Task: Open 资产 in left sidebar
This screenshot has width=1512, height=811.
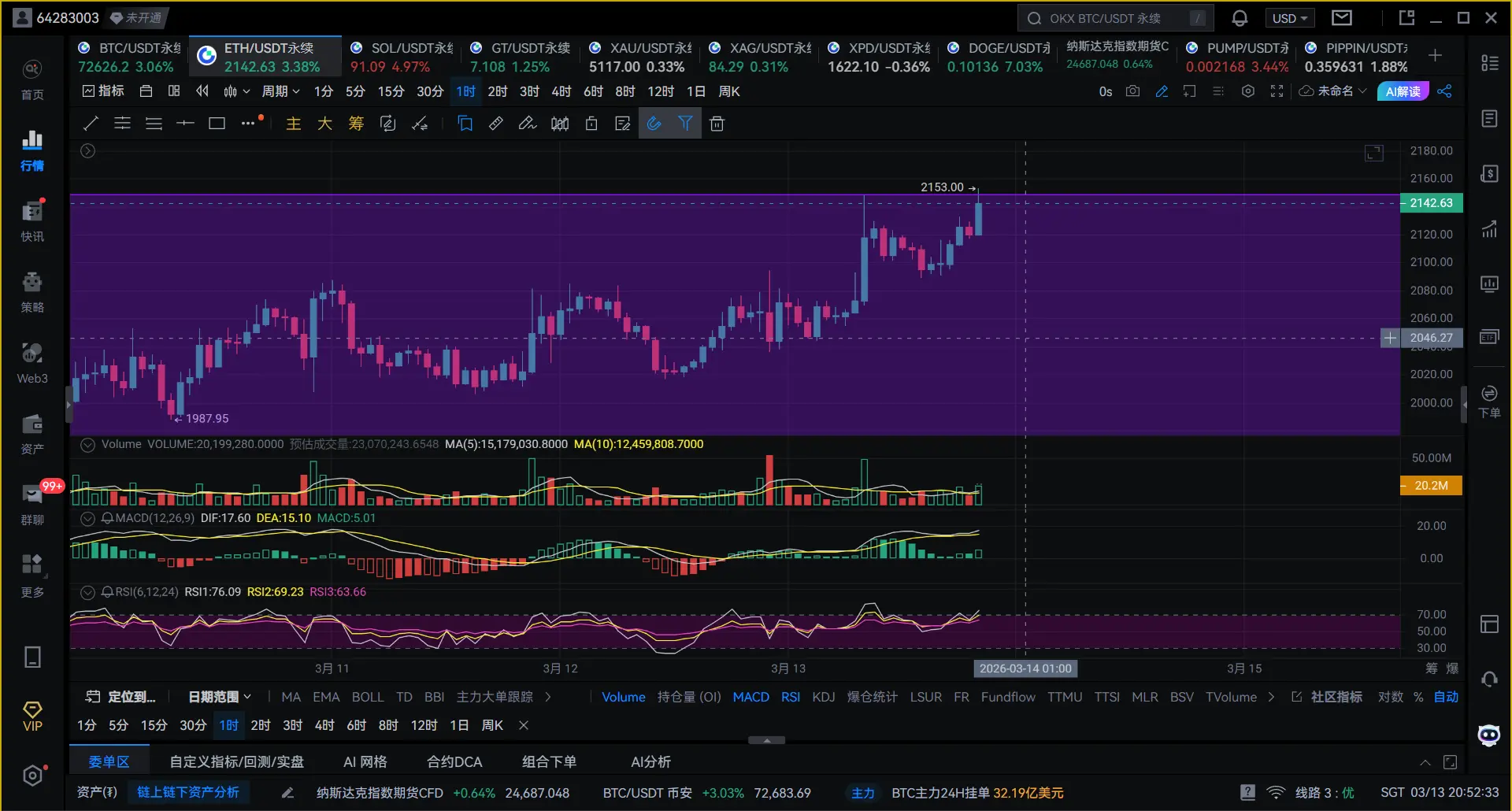Action: [x=32, y=434]
